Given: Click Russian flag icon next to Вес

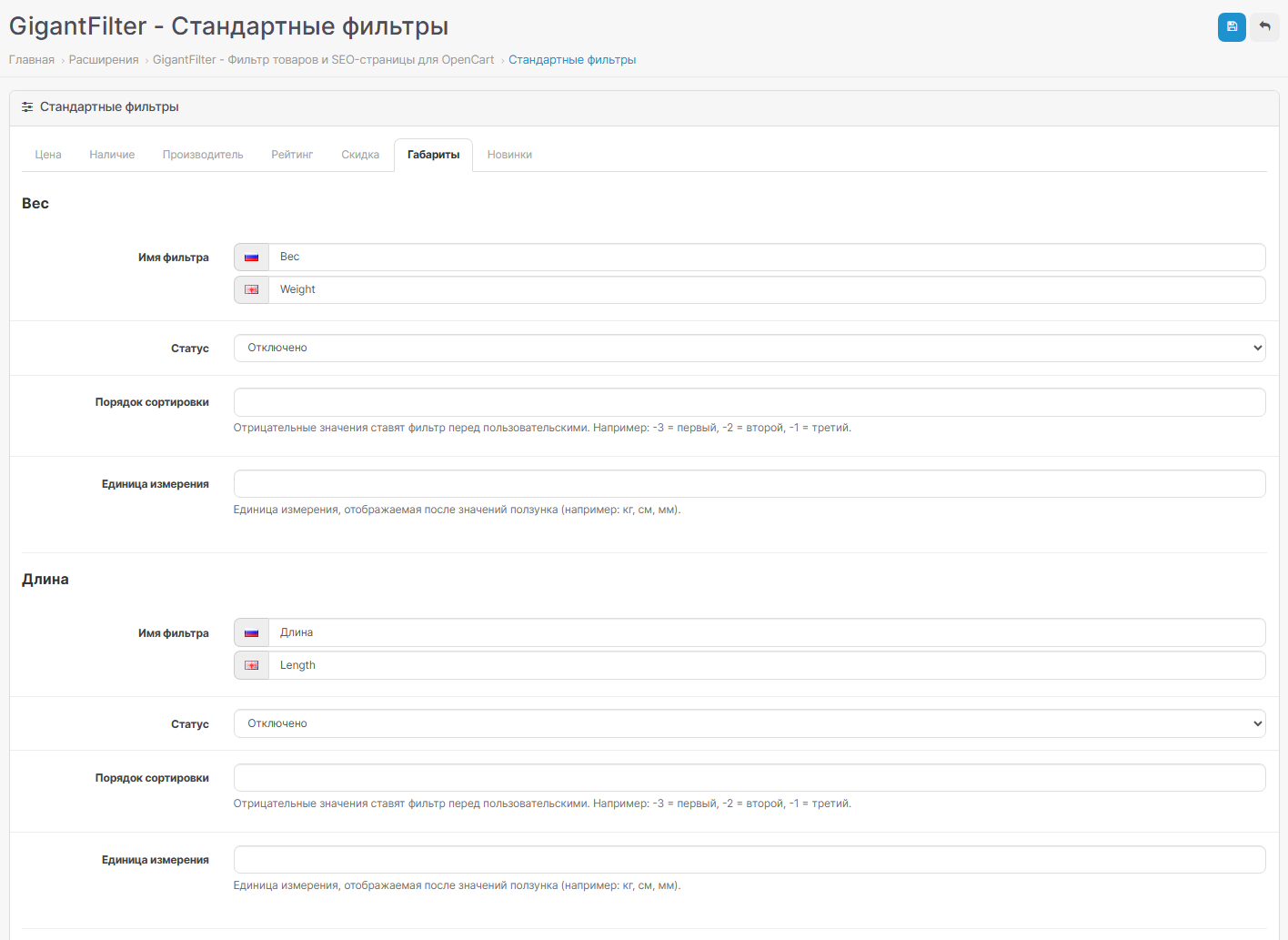Looking at the screenshot, I should [x=251, y=258].
